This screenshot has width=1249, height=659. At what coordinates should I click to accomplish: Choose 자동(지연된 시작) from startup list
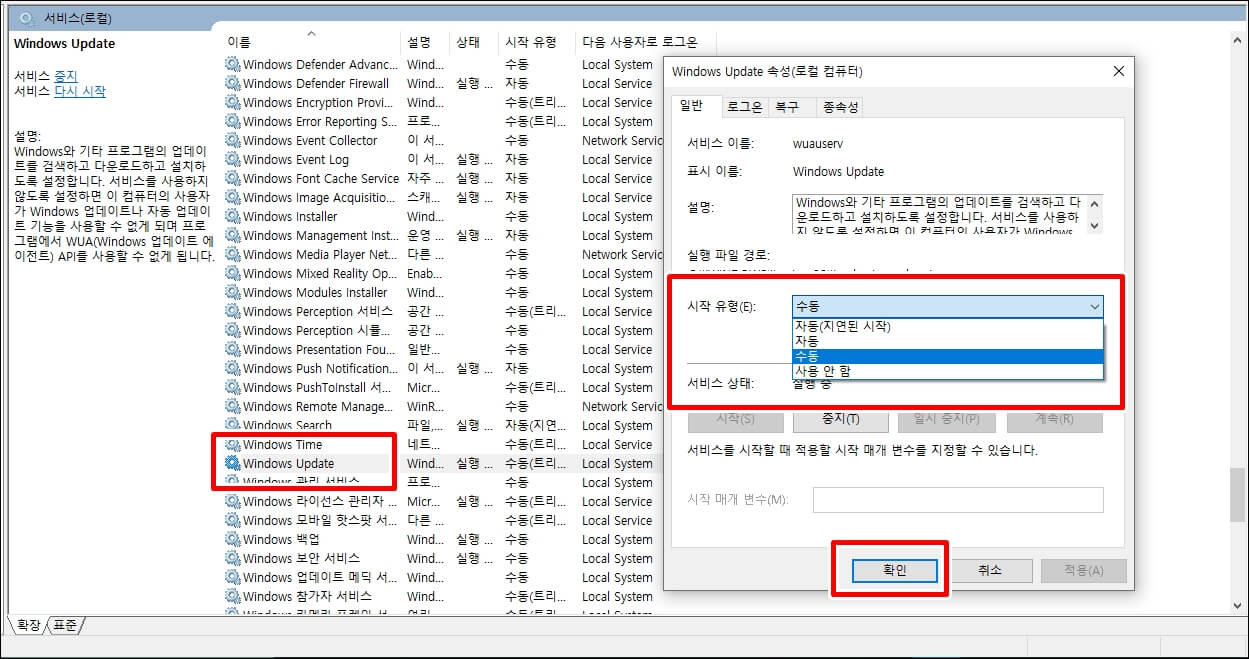click(947, 326)
